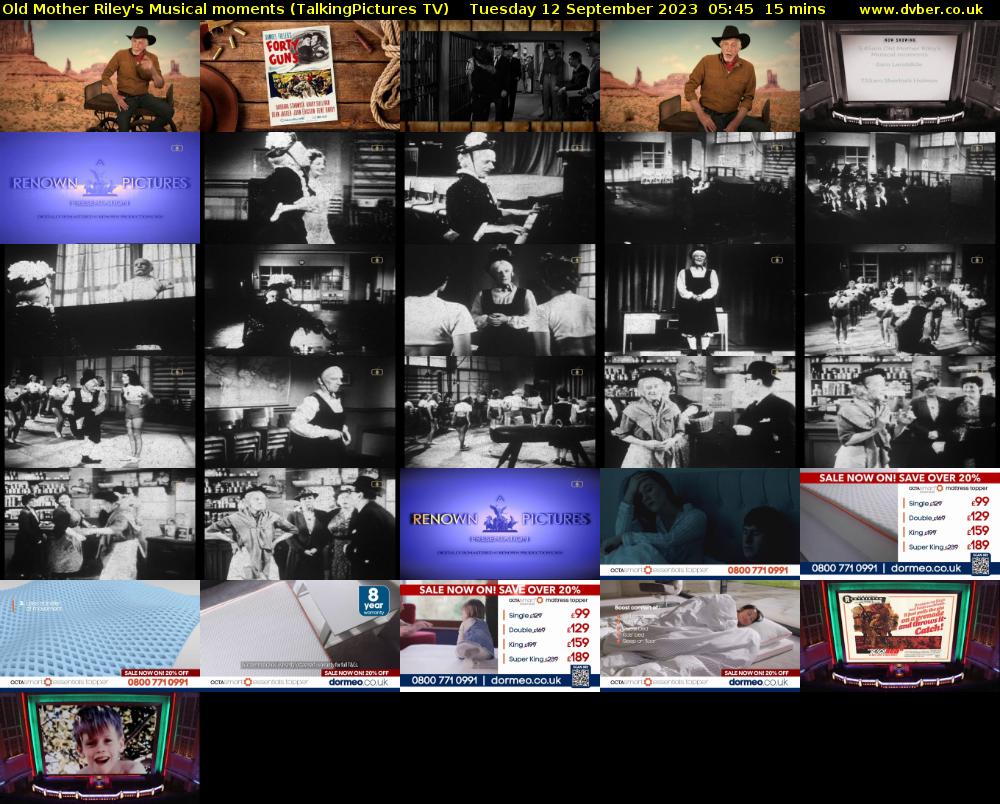Open the person sleeping in white bedding thumbnail

[700, 636]
